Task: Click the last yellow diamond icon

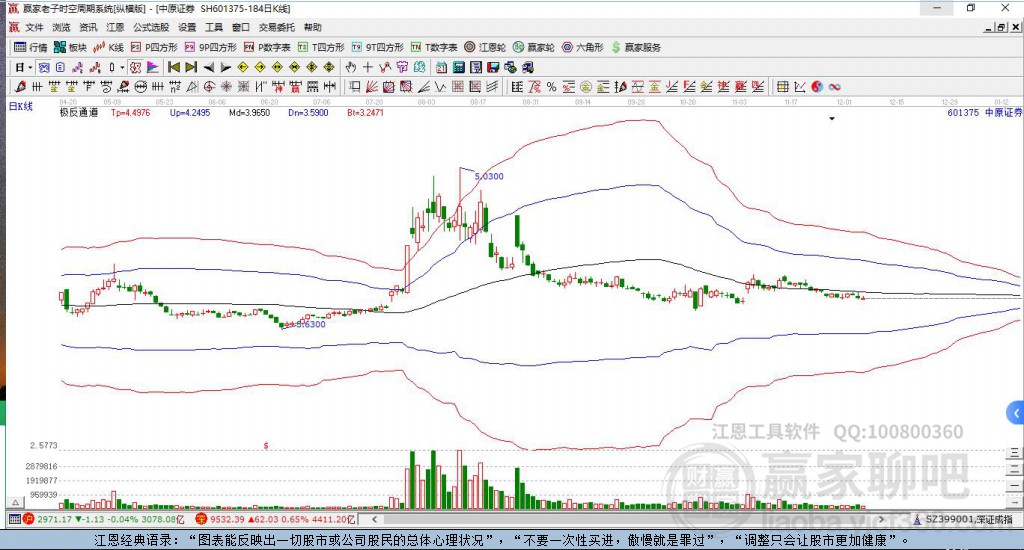Action: click(329, 67)
